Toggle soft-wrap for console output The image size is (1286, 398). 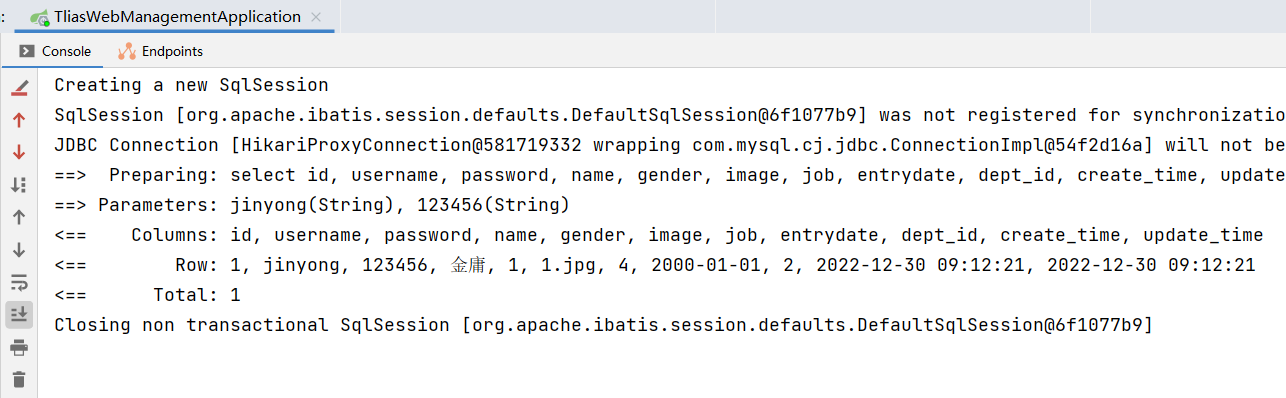pos(19,282)
